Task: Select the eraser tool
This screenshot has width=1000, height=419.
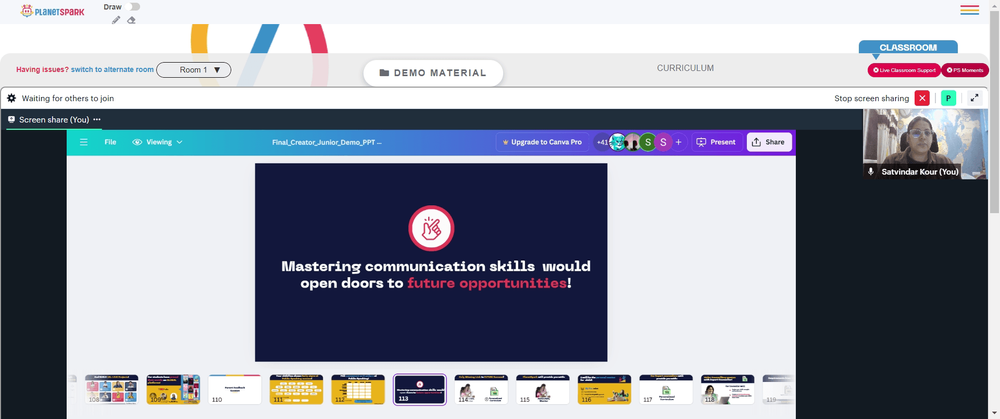Action: tap(131, 20)
